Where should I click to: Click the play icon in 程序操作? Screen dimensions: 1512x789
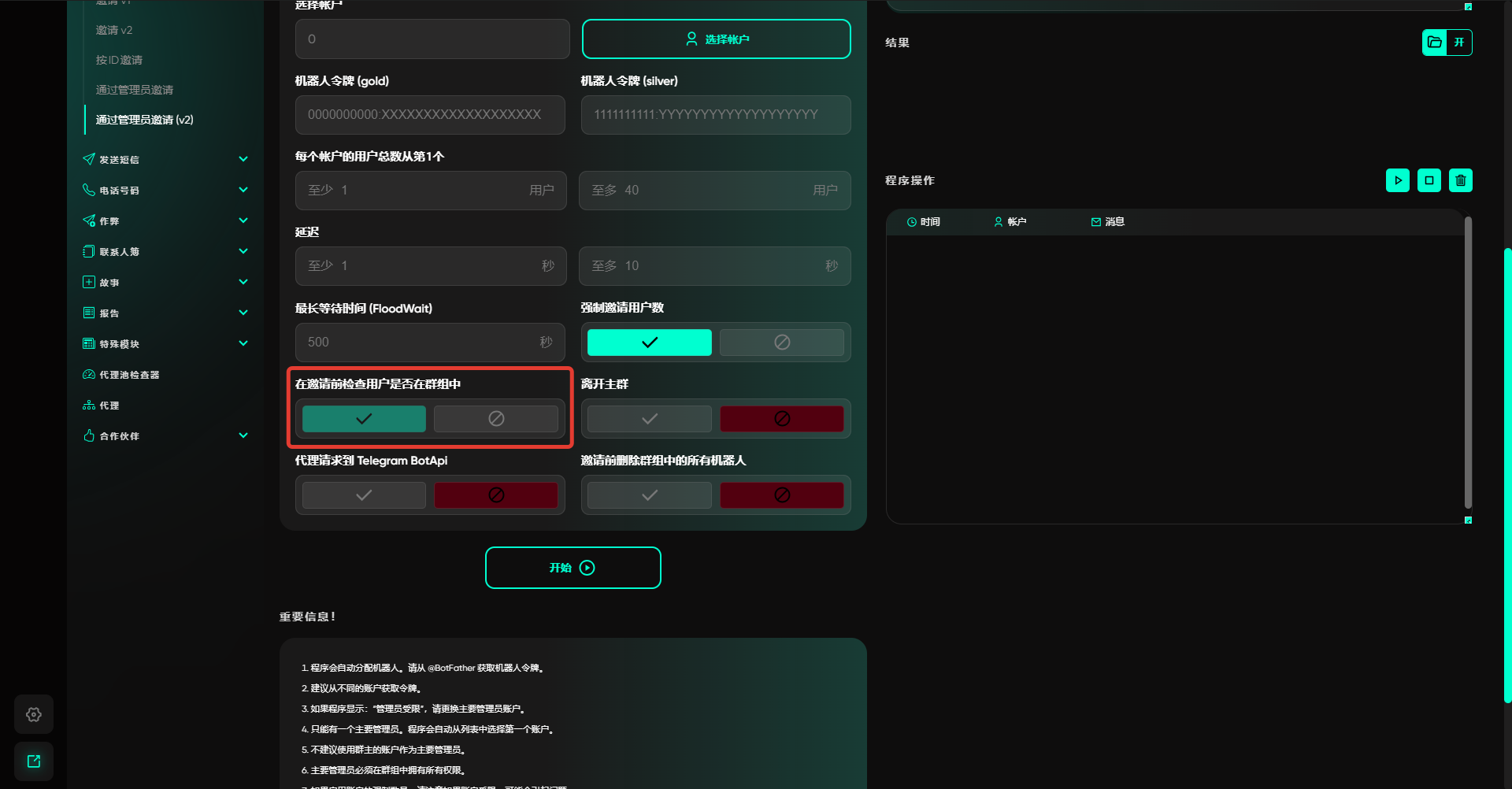click(x=1398, y=180)
